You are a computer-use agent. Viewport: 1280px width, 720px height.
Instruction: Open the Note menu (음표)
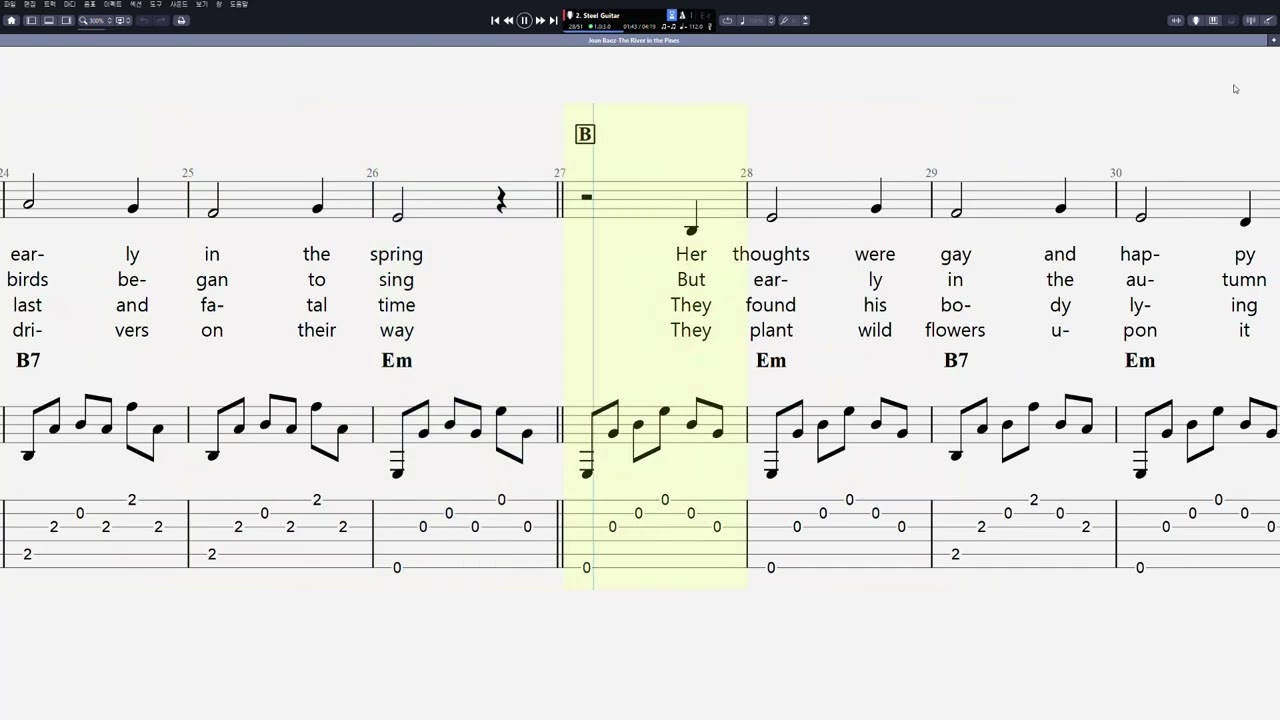coord(89,4)
